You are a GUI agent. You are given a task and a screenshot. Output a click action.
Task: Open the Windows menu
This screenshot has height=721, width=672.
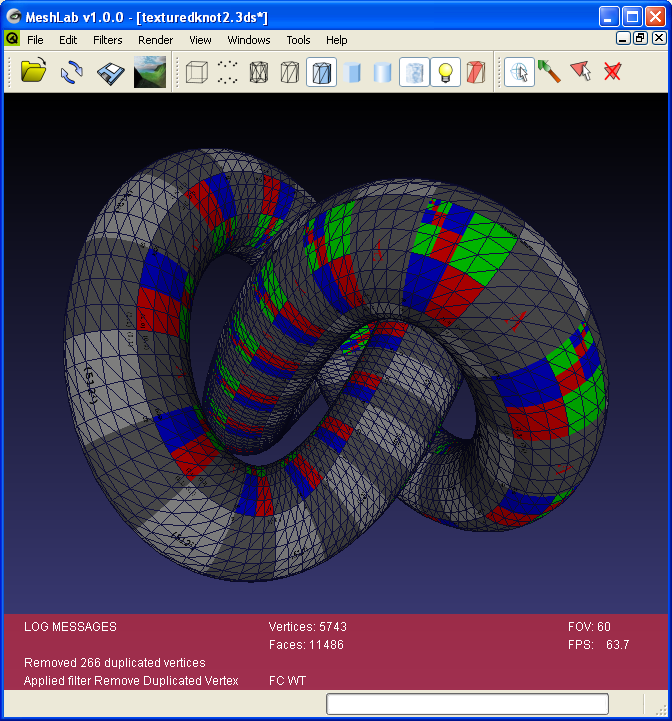[249, 40]
